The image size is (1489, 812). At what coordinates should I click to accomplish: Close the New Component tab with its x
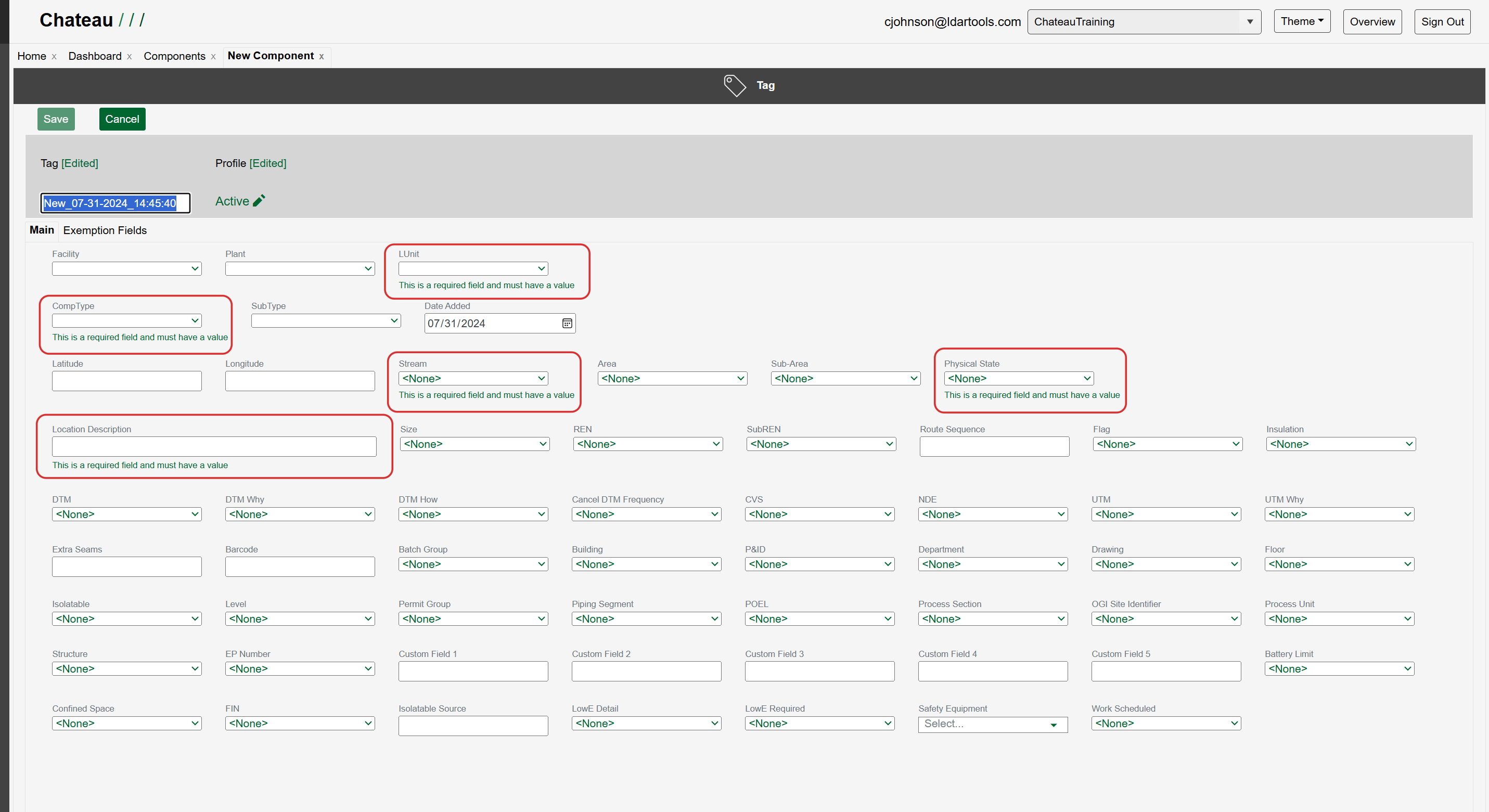[322, 57]
